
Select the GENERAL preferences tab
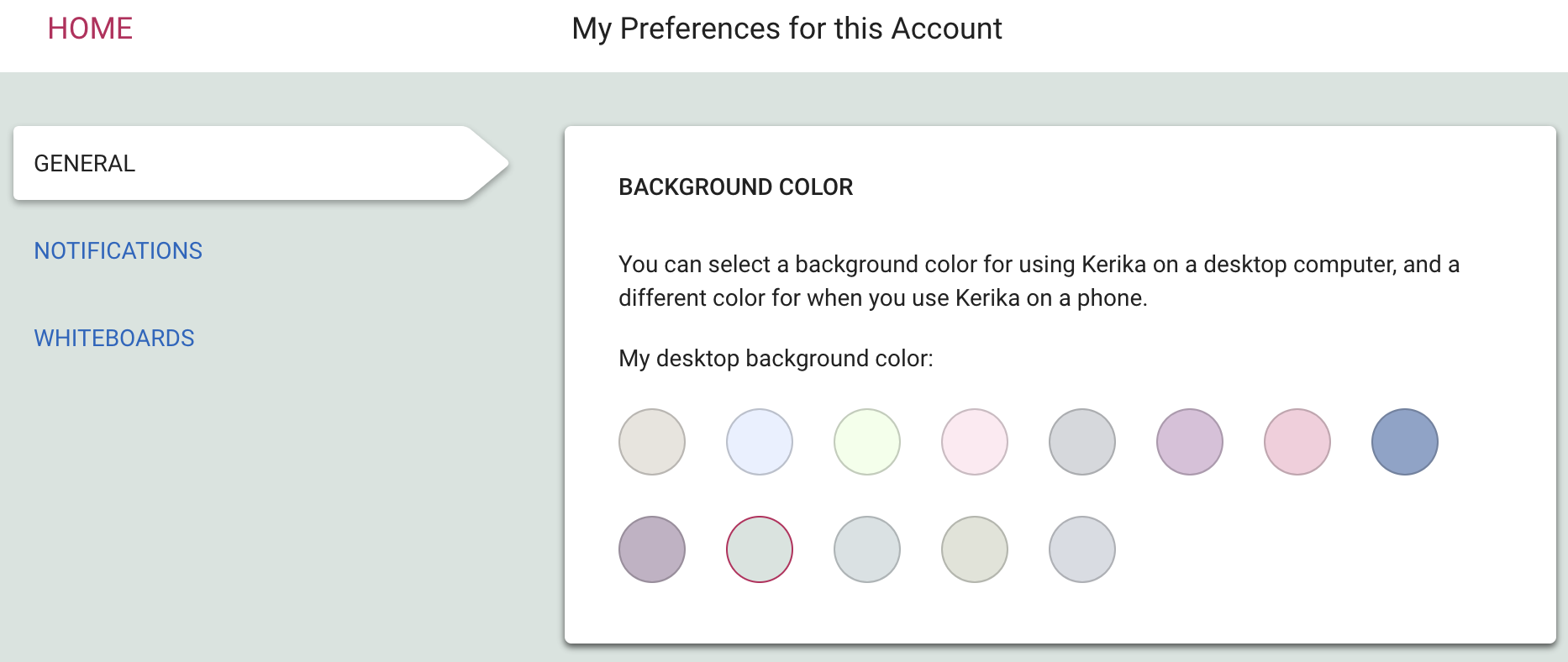261,163
